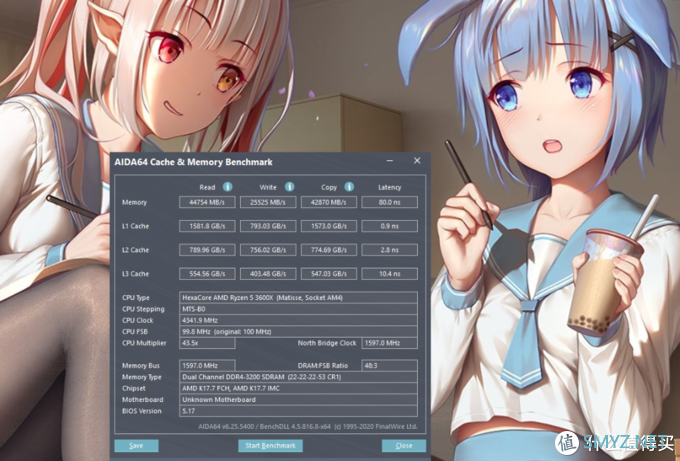The width and height of the screenshot is (680, 461).
Task: Select L1 Cache Copy 1573.0 GB/s
Action: 329,226
